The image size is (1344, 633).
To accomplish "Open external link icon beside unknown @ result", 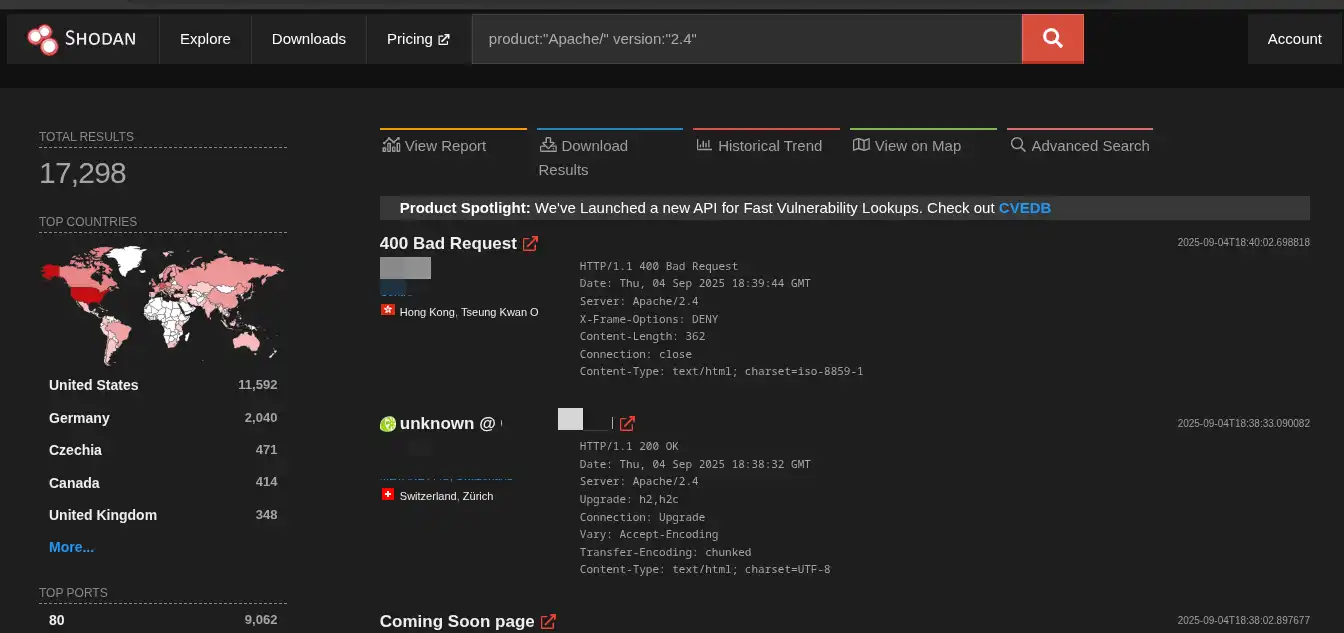I will (x=627, y=424).
